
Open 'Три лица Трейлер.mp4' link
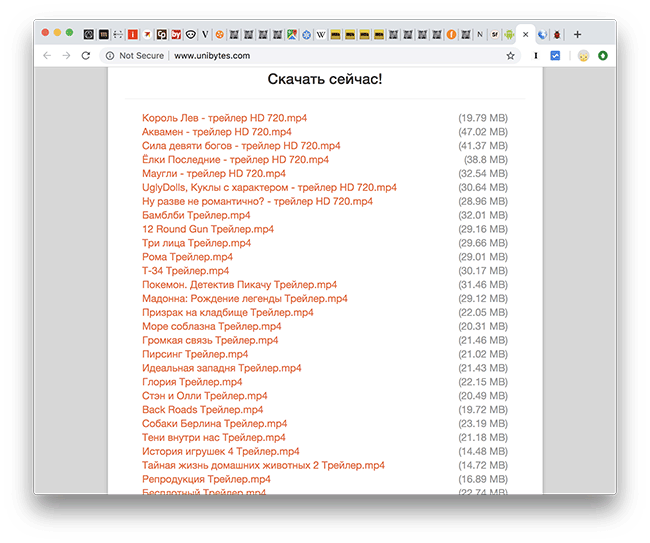pos(196,243)
